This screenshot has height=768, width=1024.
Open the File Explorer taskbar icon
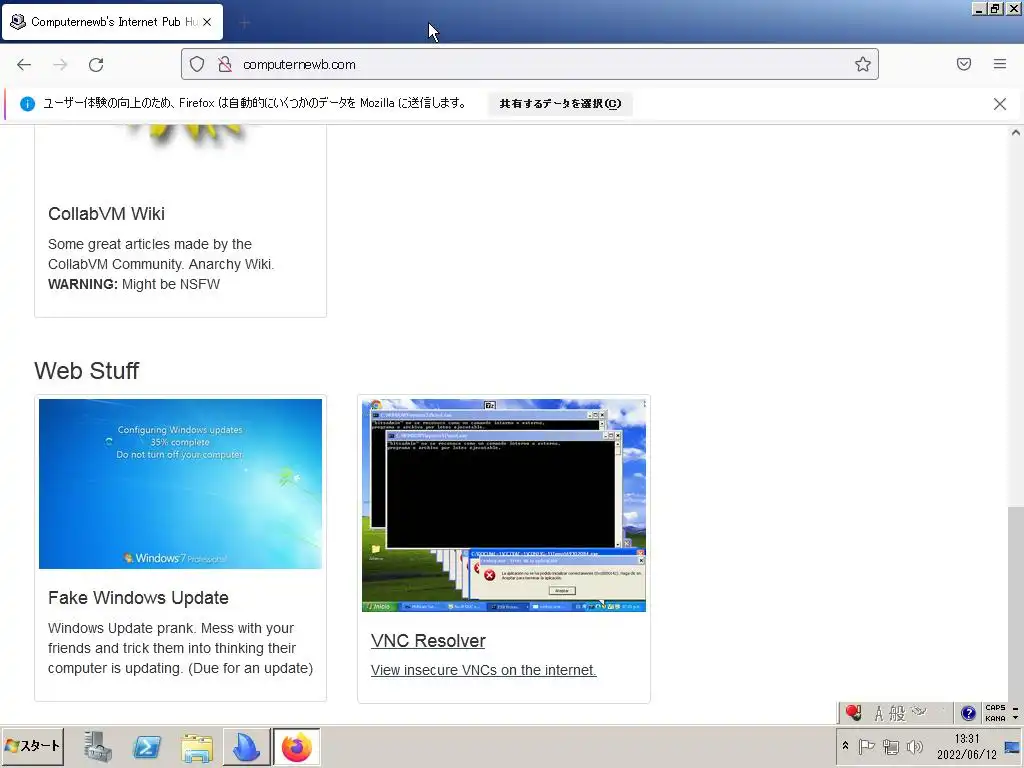(197, 747)
